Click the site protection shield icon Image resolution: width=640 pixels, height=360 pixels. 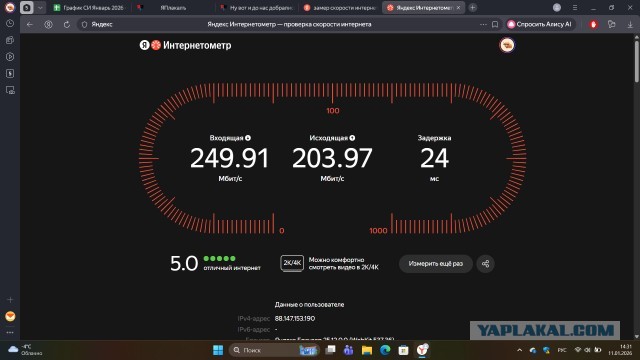coord(84,24)
